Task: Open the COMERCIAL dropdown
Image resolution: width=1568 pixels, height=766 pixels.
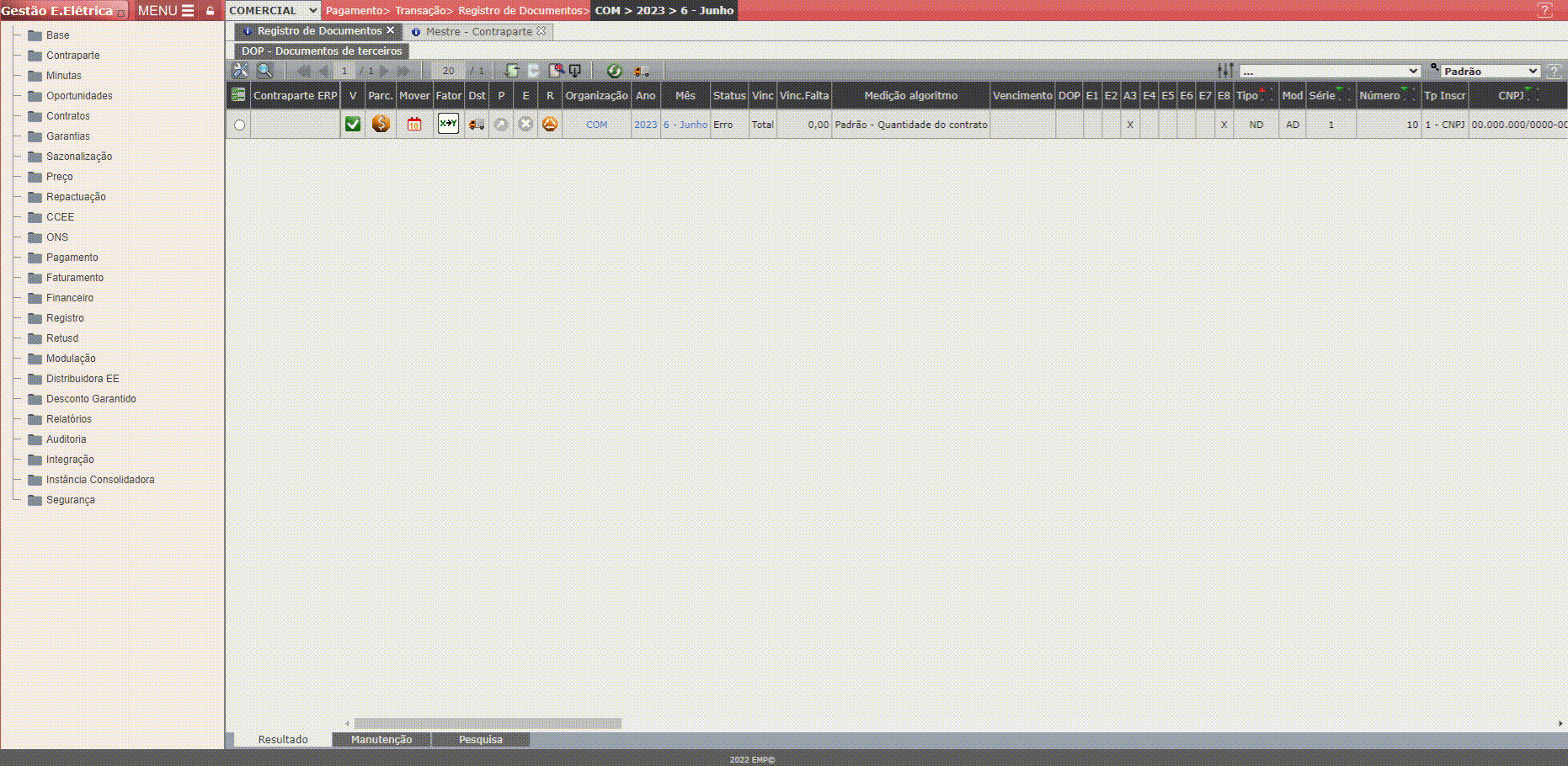Action: click(273, 11)
